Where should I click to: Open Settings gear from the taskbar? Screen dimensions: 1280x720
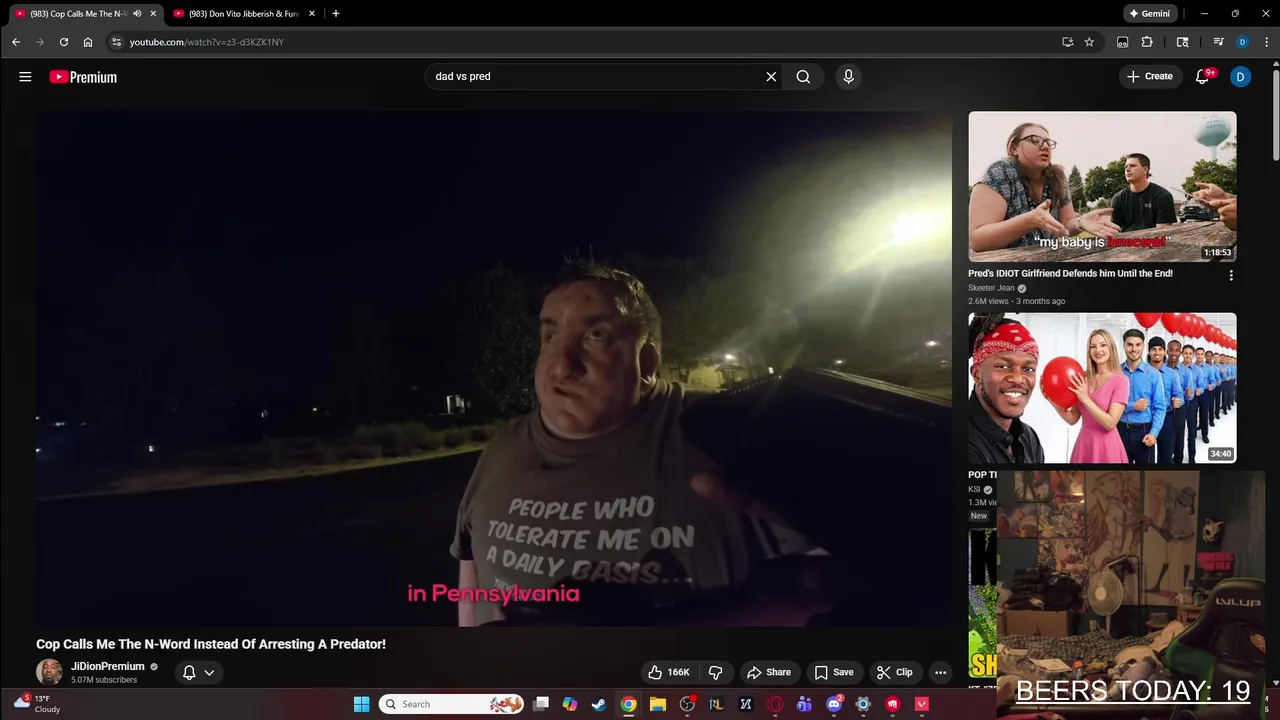pyautogui.click(x=863, y=704)
